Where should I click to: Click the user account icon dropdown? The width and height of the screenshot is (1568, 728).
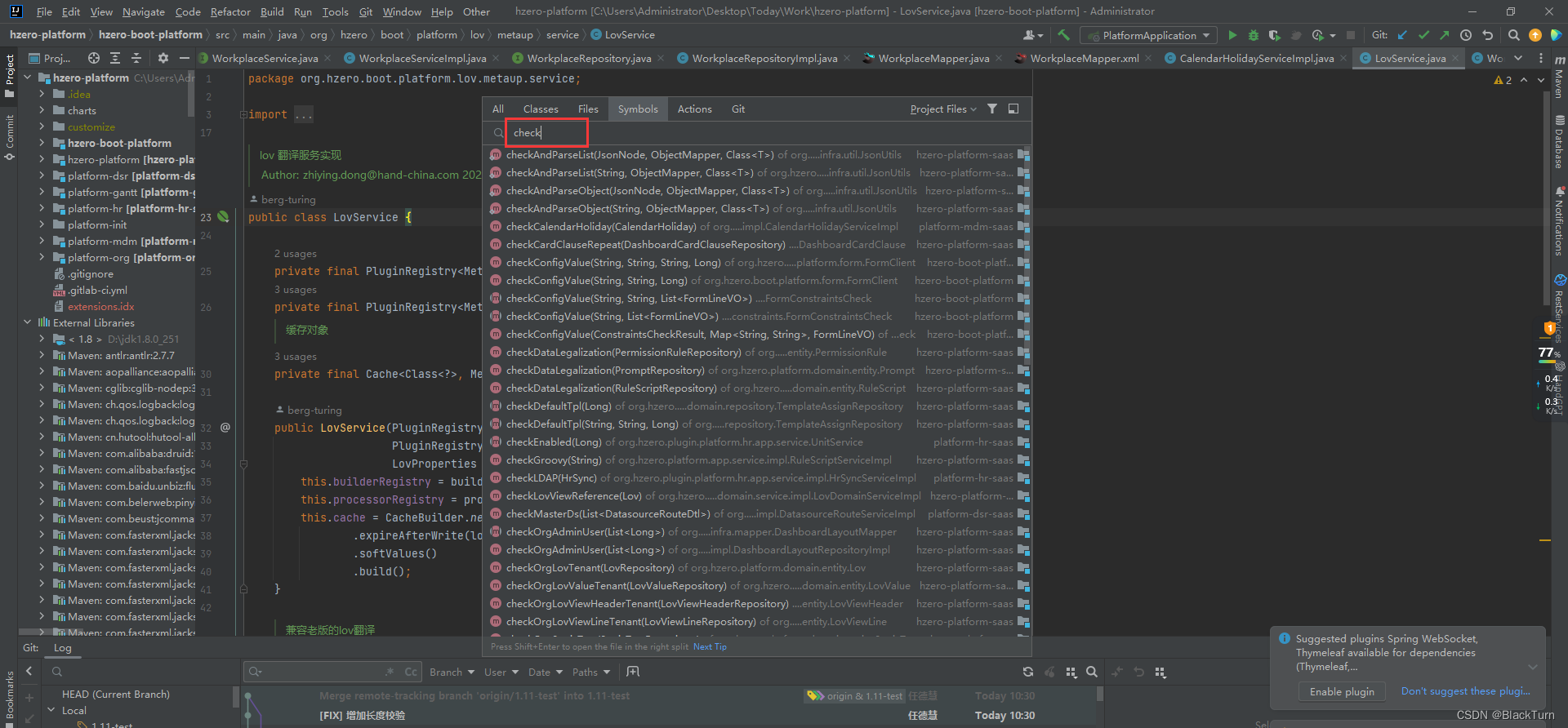point(1033,35)
